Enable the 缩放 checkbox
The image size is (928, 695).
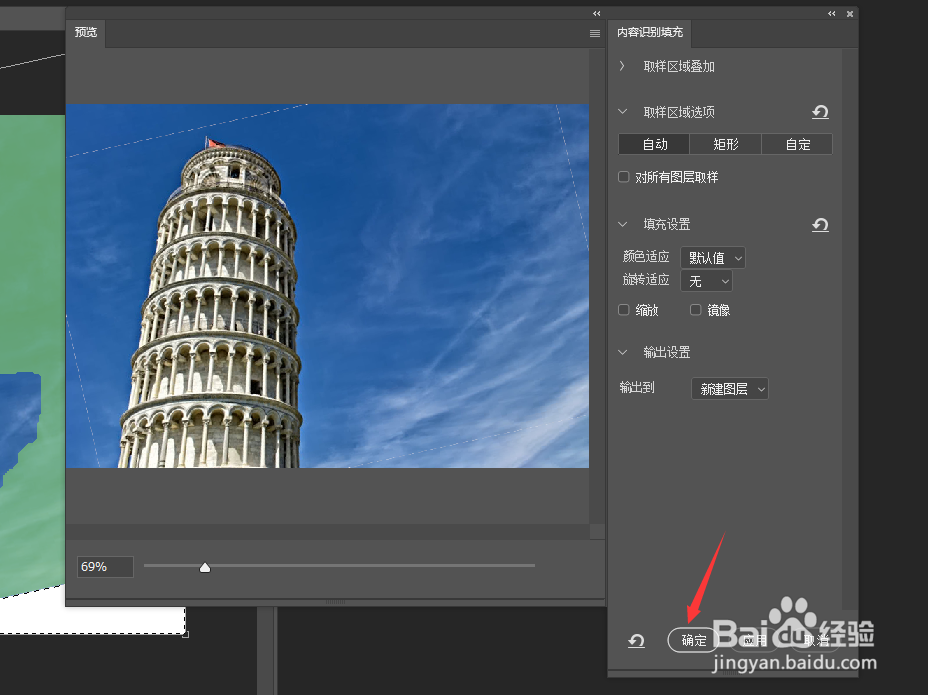click(x=623, y=310)
